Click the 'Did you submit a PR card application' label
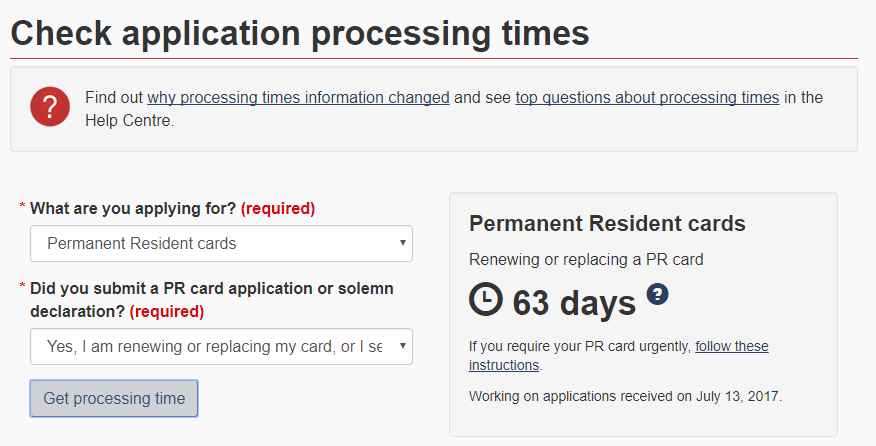 click(x=211, y=289)
